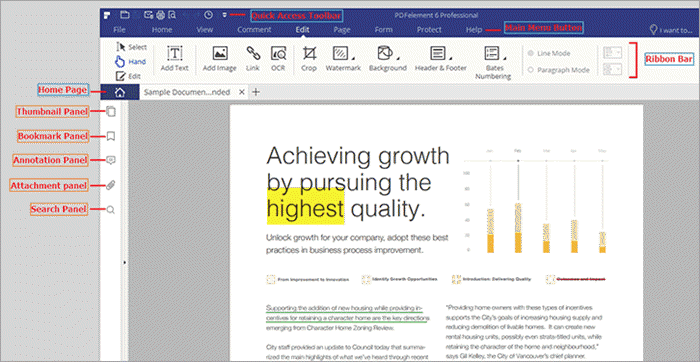Expand side panel with small arrow handle
Image resolution: width=700 pixels, height=362 pixels.
tap(124, 263)
